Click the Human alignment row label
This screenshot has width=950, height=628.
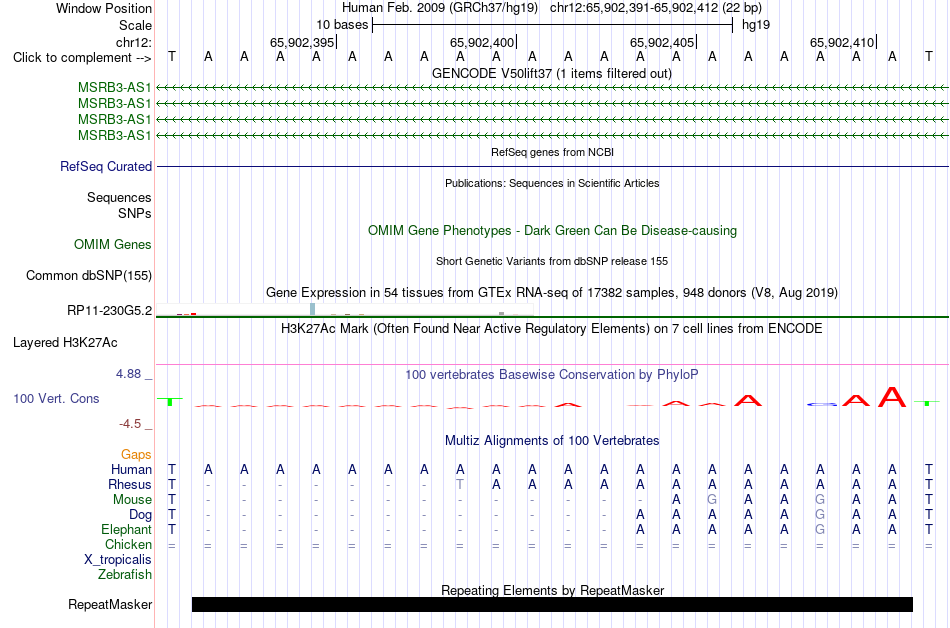click(x=131, y=469)
